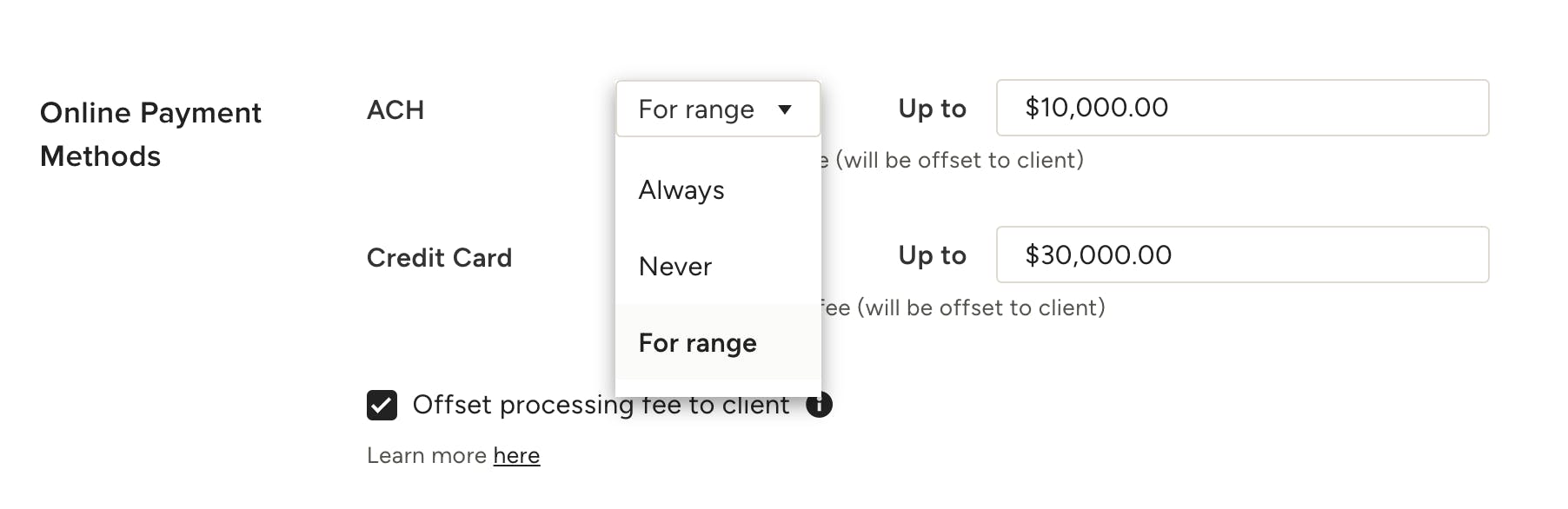Select "Always" from the dropdown options
Screen dimensions: 1568x509
coord(681,189)
